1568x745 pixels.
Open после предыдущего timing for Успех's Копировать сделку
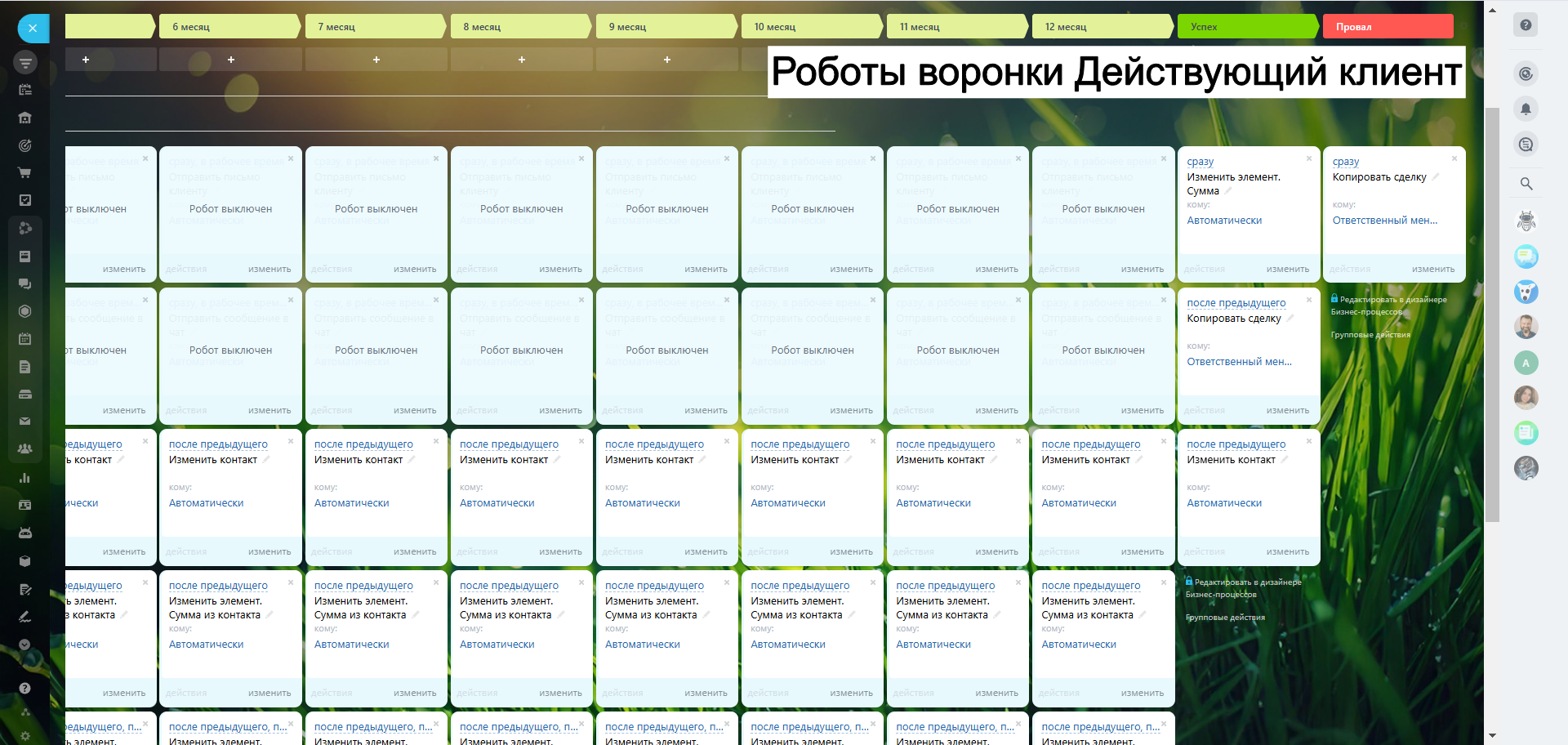pyautogui.click(x=1236, y=303)
